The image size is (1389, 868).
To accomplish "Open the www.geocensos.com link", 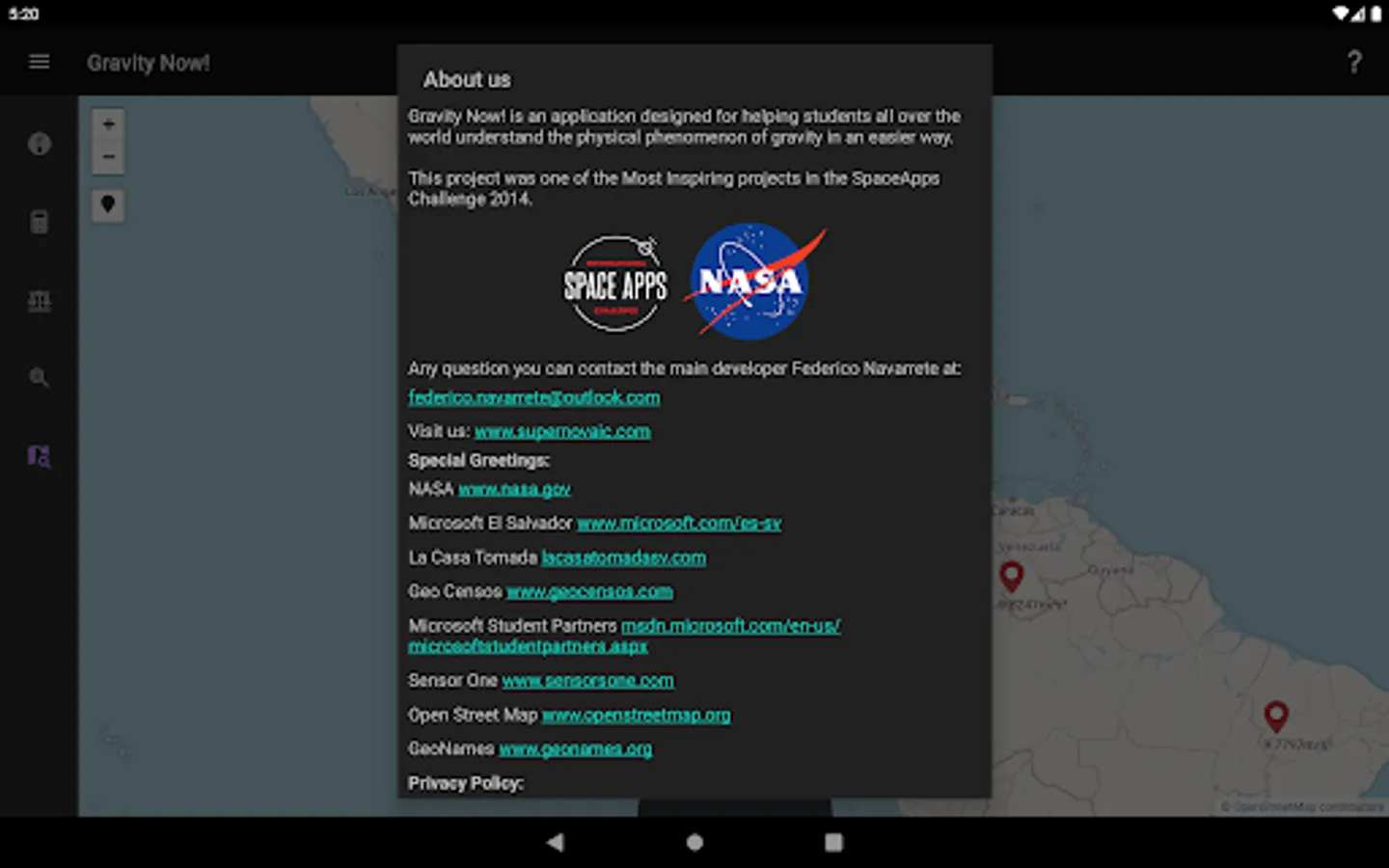I will [589, 591].
